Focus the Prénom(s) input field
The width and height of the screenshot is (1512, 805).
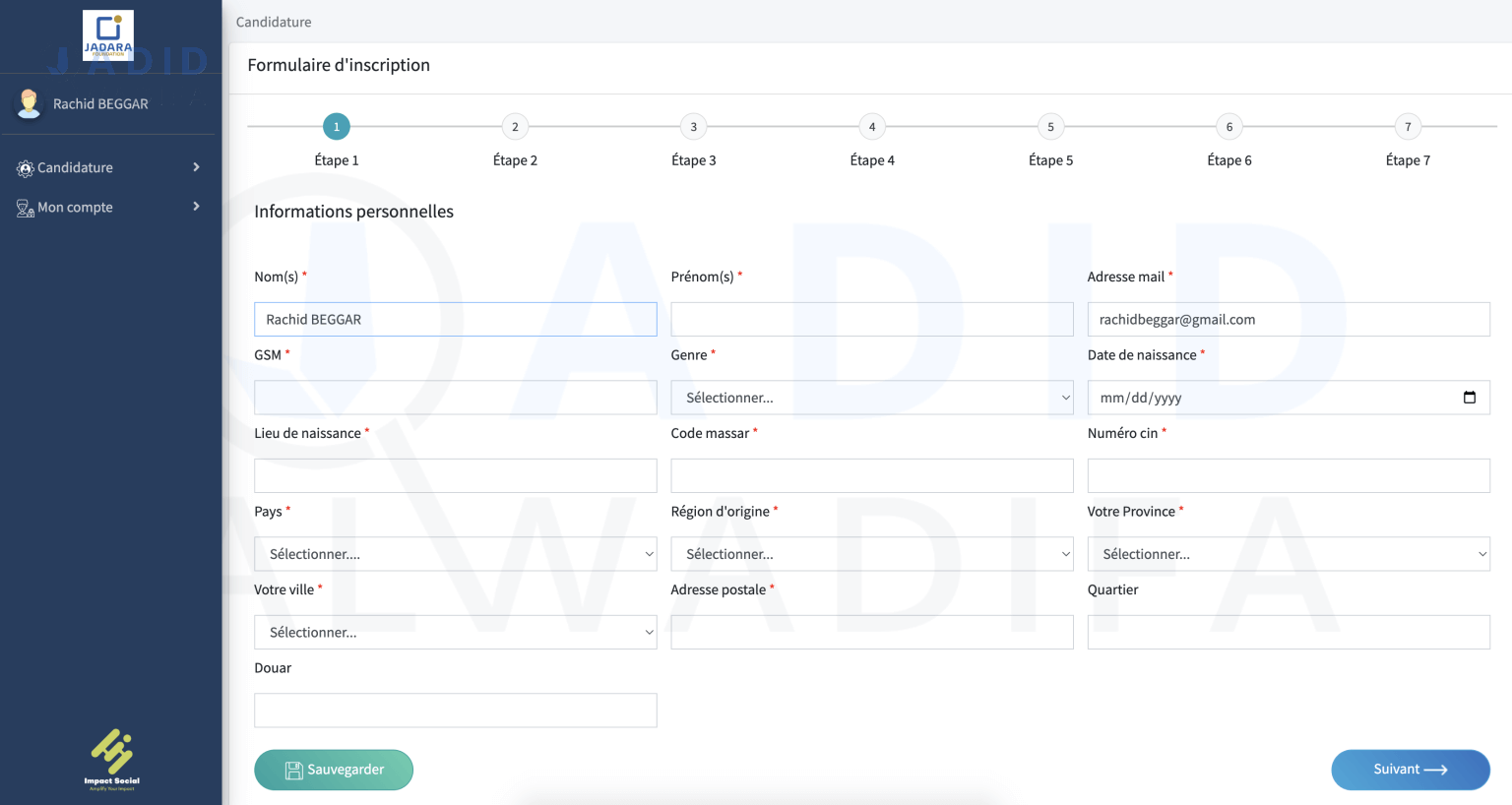pos(872,320)
